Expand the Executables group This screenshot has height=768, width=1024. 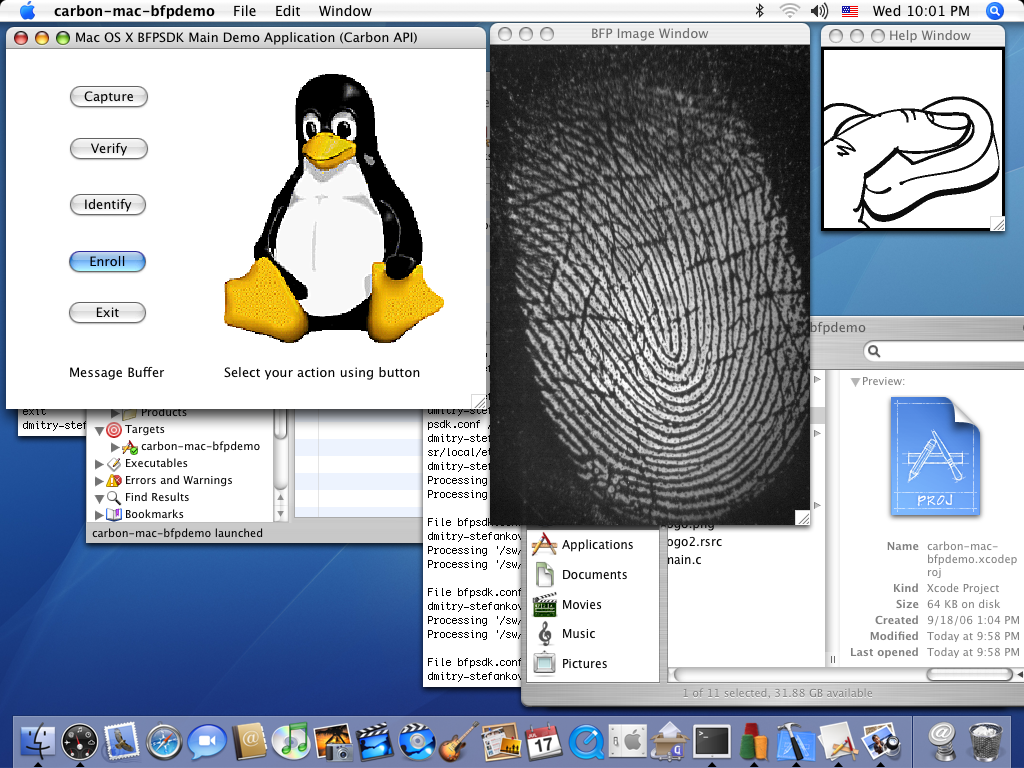pyautogui.click(x=99, y=464)
